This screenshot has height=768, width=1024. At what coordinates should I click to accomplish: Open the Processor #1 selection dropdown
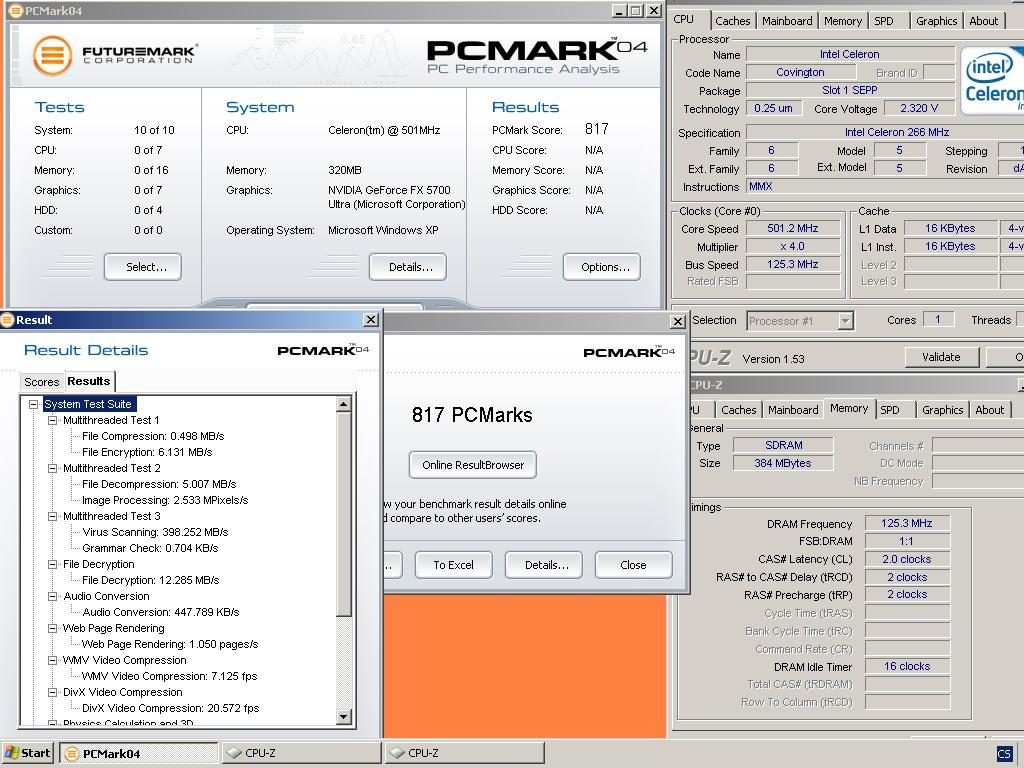point(846,321)
